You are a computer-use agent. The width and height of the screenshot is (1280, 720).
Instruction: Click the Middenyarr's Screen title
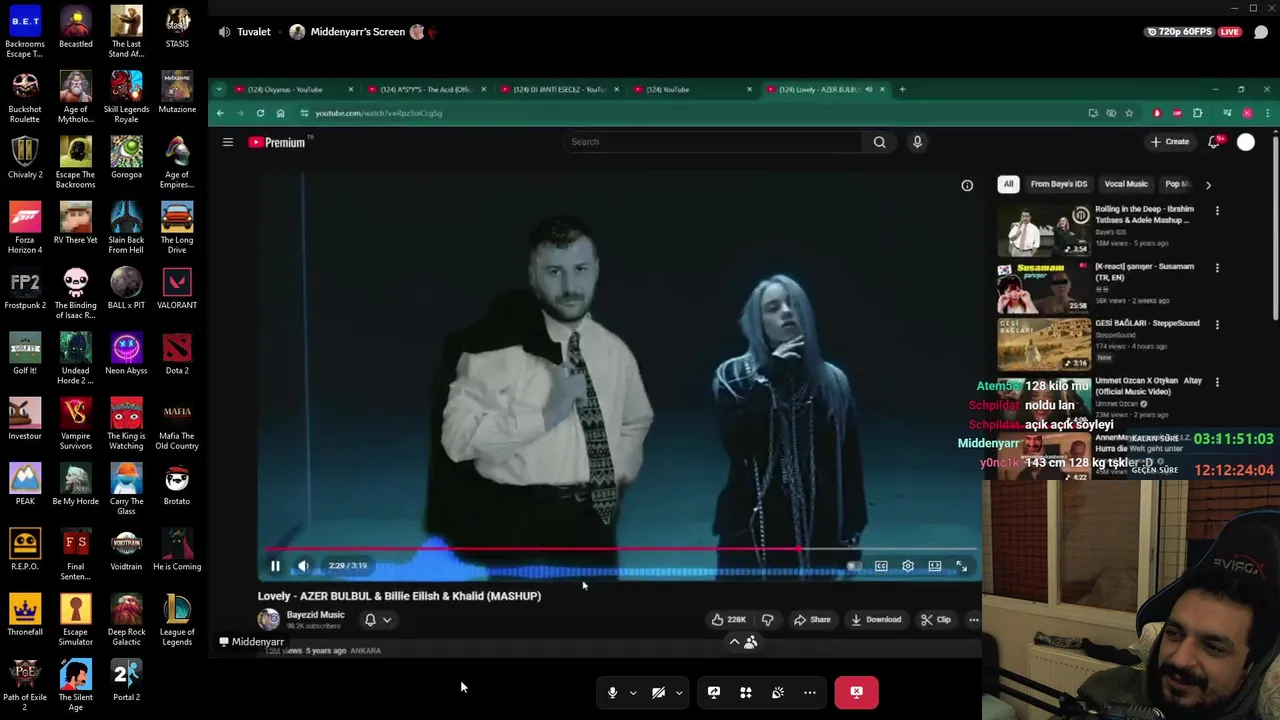358,32
